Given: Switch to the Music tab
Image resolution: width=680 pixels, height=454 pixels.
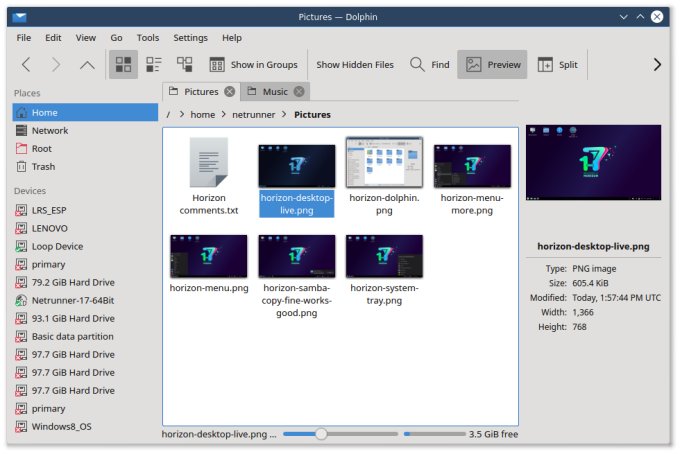Looking at the screenshot, I should tap(274, 92).
